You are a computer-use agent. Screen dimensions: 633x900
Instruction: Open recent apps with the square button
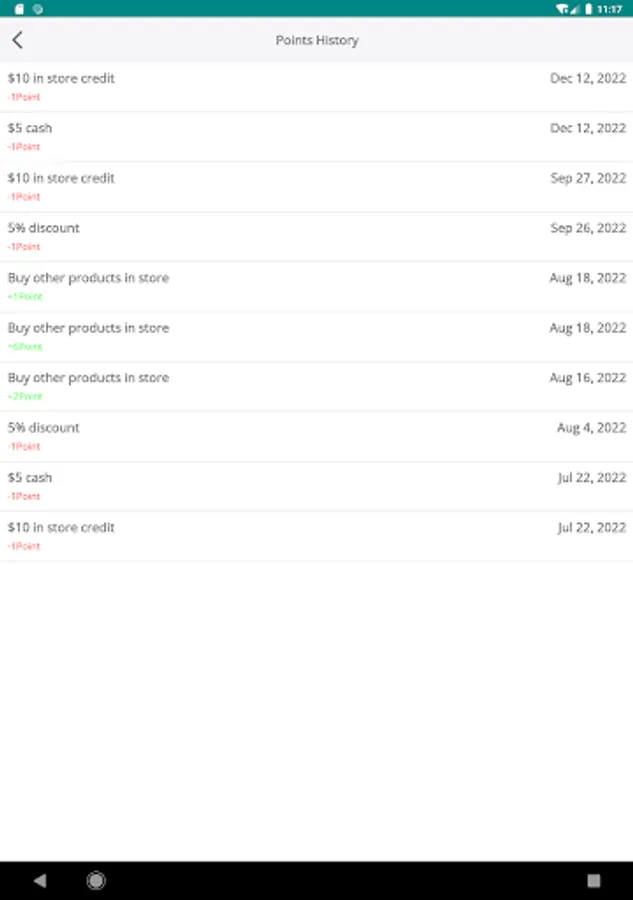coord(594,880)
